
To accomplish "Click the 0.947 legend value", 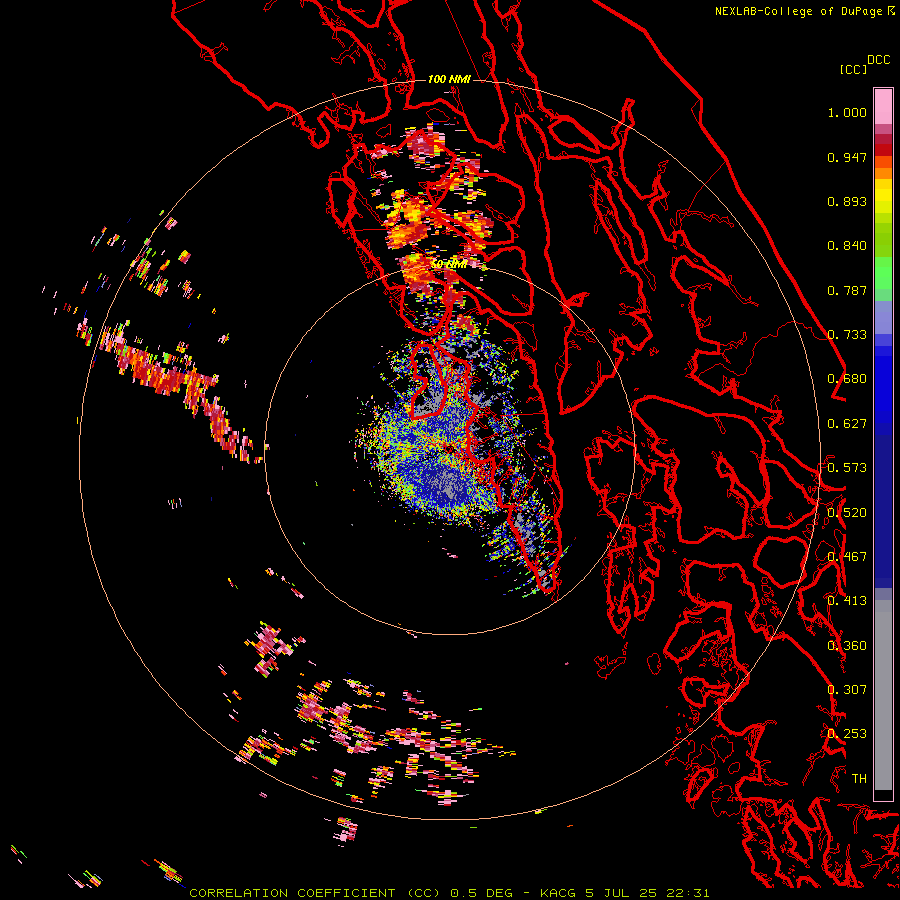I will tap(847, 157).
